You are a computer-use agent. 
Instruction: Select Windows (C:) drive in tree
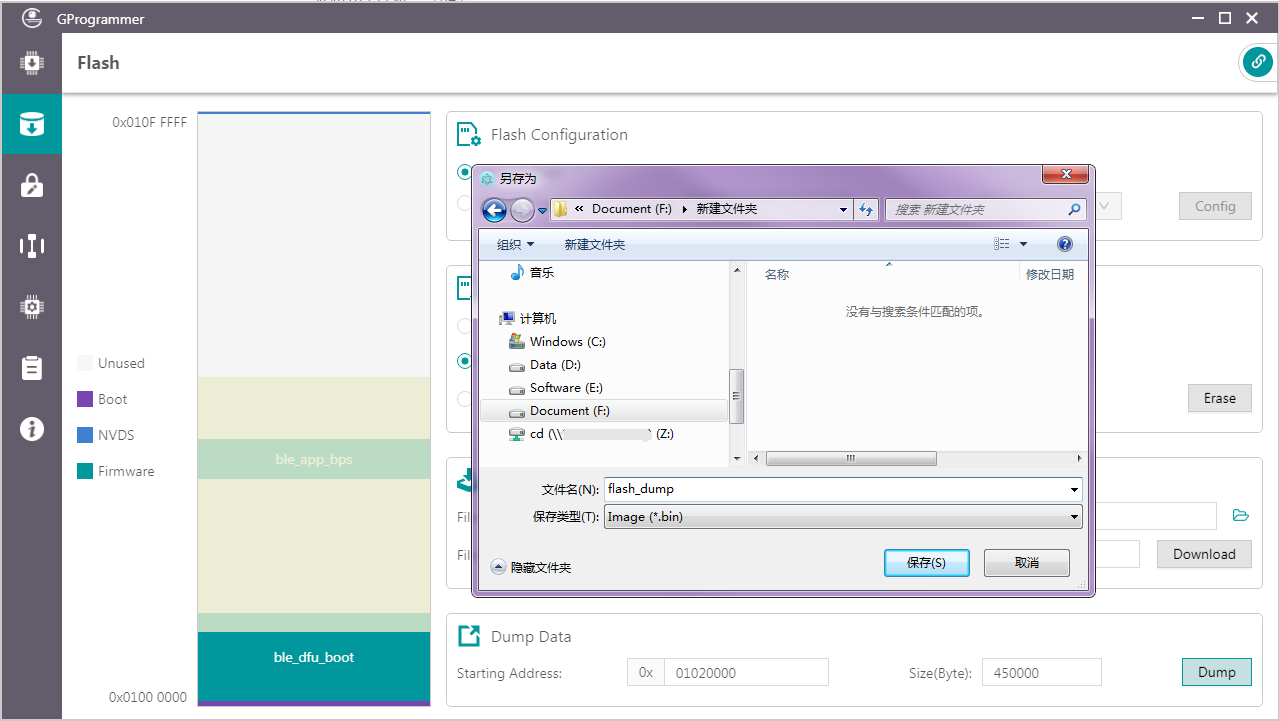pos(567,342)
